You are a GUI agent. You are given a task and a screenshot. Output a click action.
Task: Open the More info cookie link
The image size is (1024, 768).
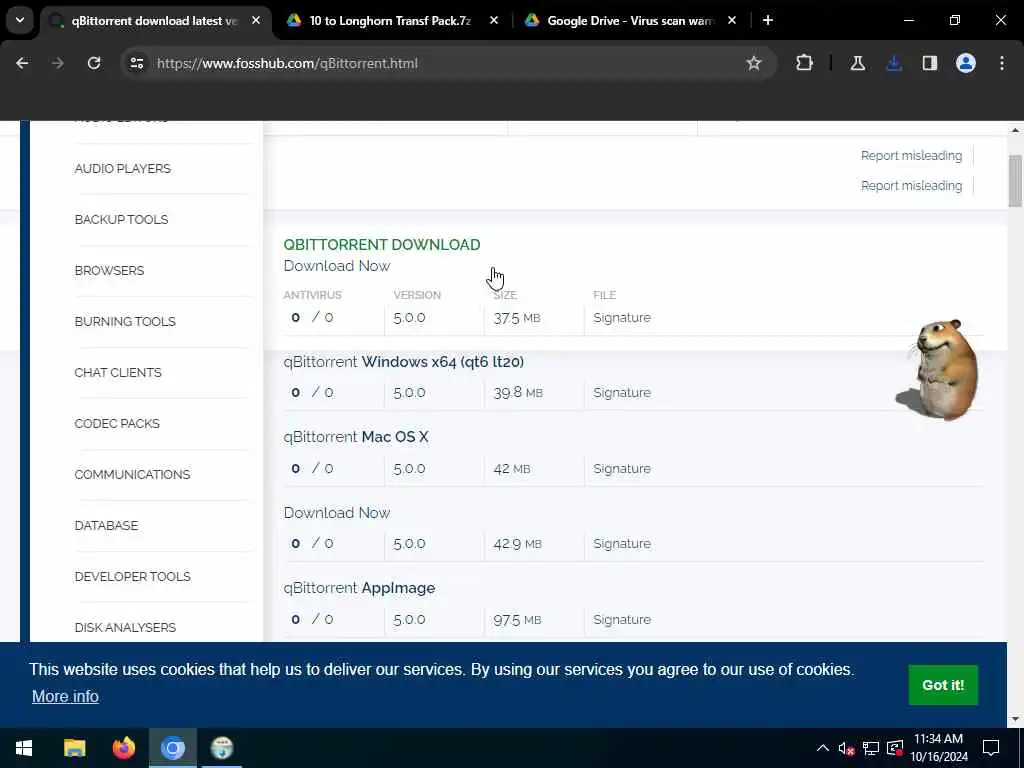point(65,696)
